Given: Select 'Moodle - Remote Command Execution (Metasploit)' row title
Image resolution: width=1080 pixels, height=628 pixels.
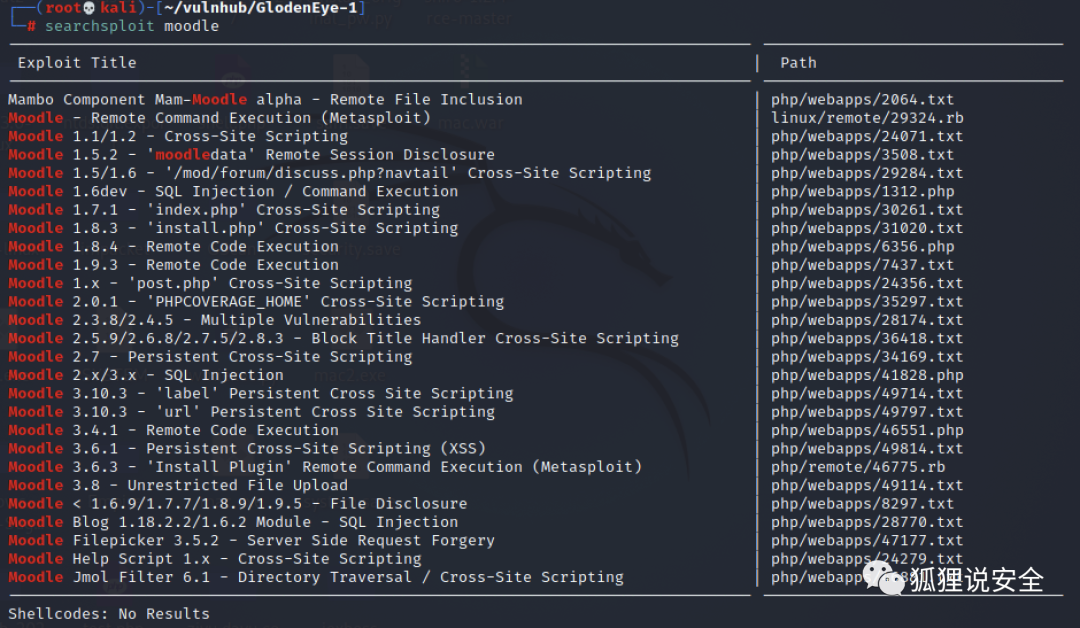Looking at the screenshot, I should [219, 118].
